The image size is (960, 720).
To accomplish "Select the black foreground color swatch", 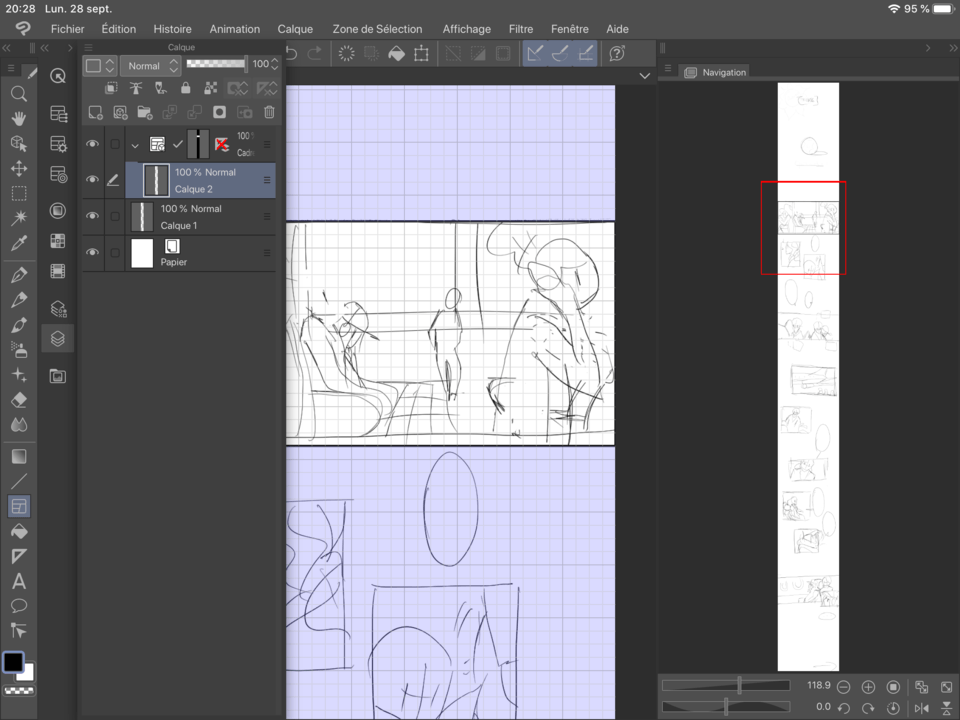I will point(13,663).
